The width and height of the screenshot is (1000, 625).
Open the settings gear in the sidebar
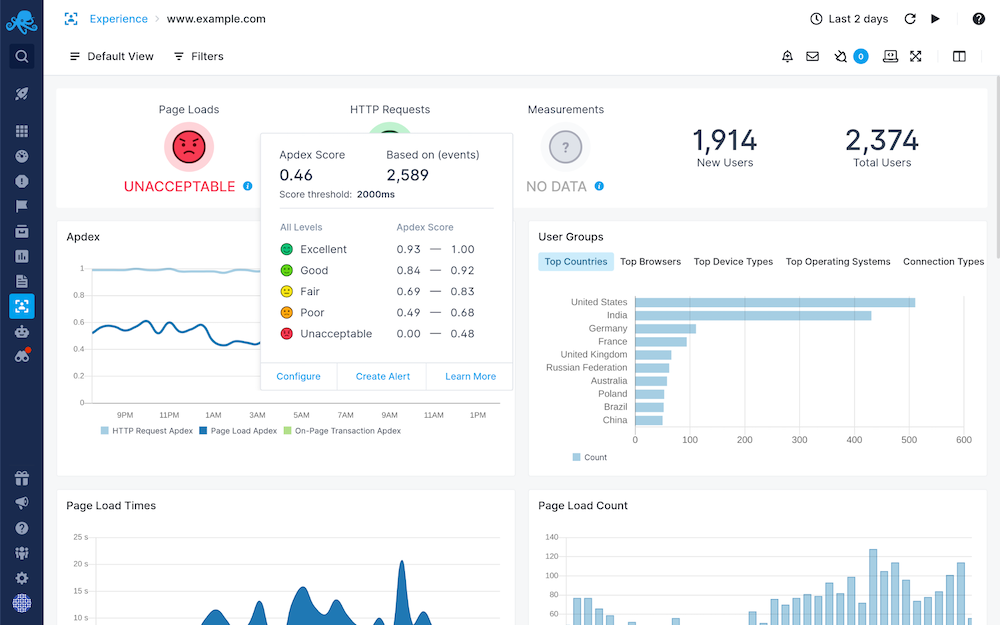pos(22,578)
